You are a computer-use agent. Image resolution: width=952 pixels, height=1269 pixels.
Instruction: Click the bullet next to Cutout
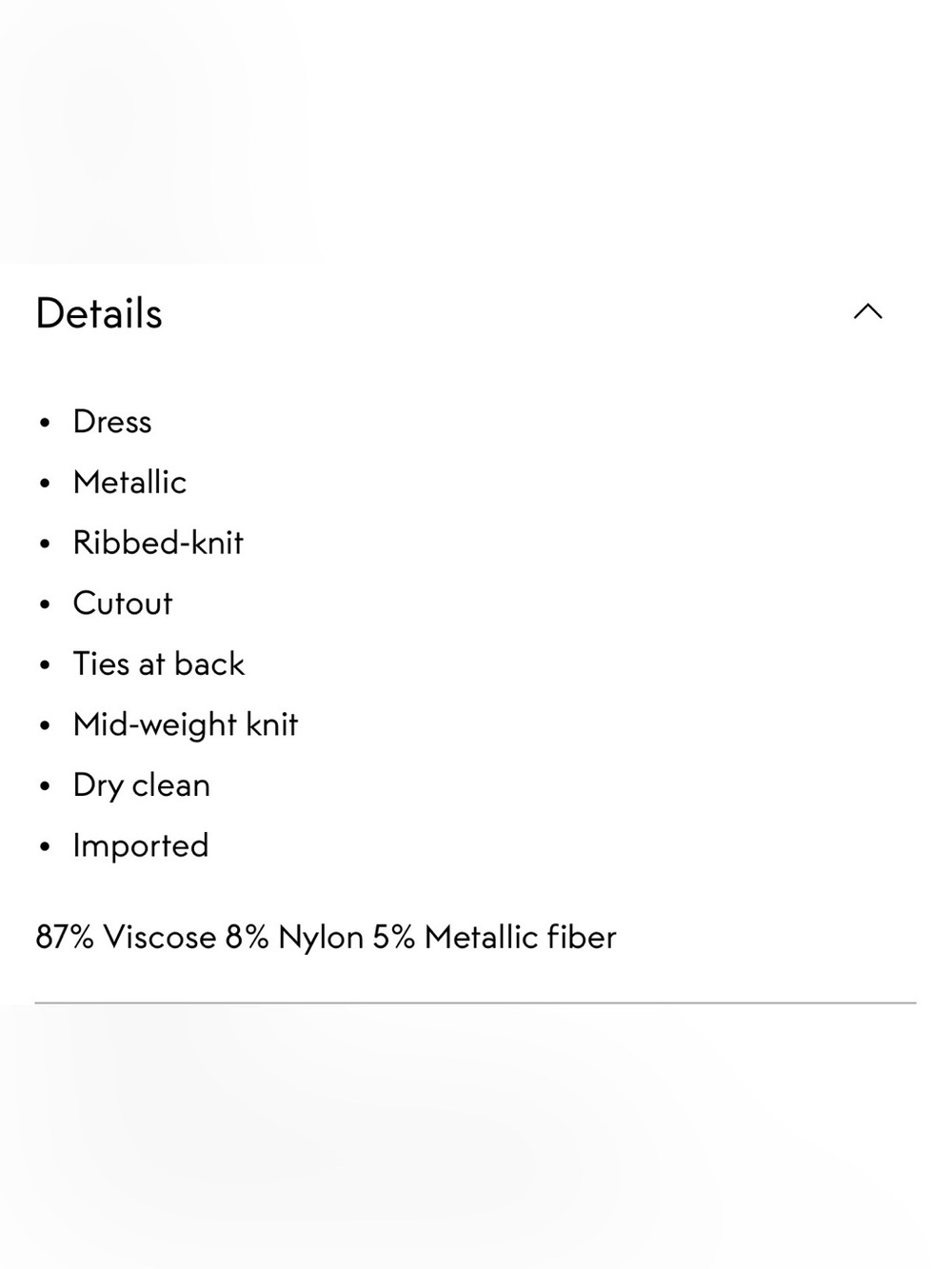pos(45,605)
